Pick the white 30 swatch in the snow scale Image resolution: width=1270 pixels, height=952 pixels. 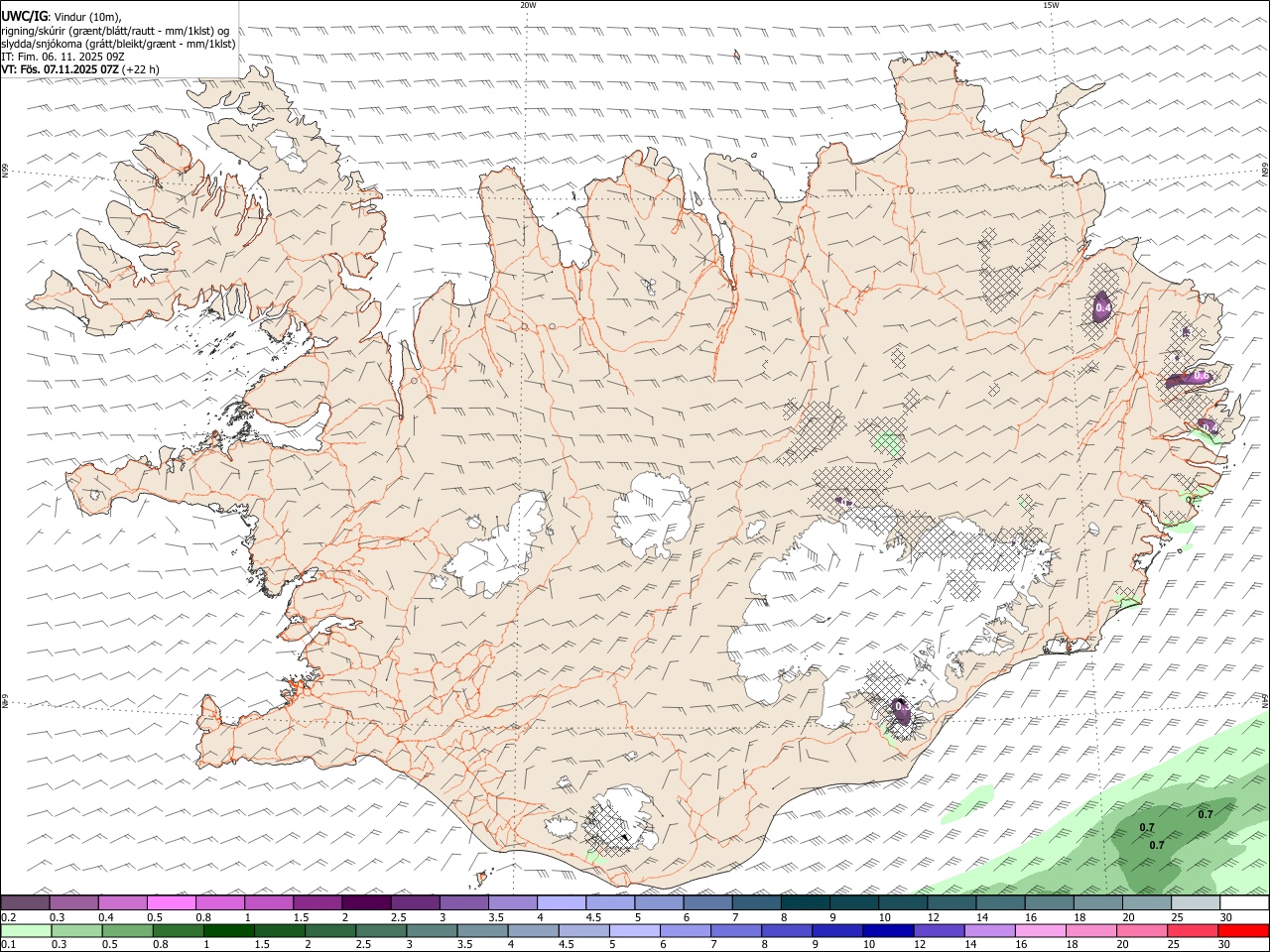1245,902
